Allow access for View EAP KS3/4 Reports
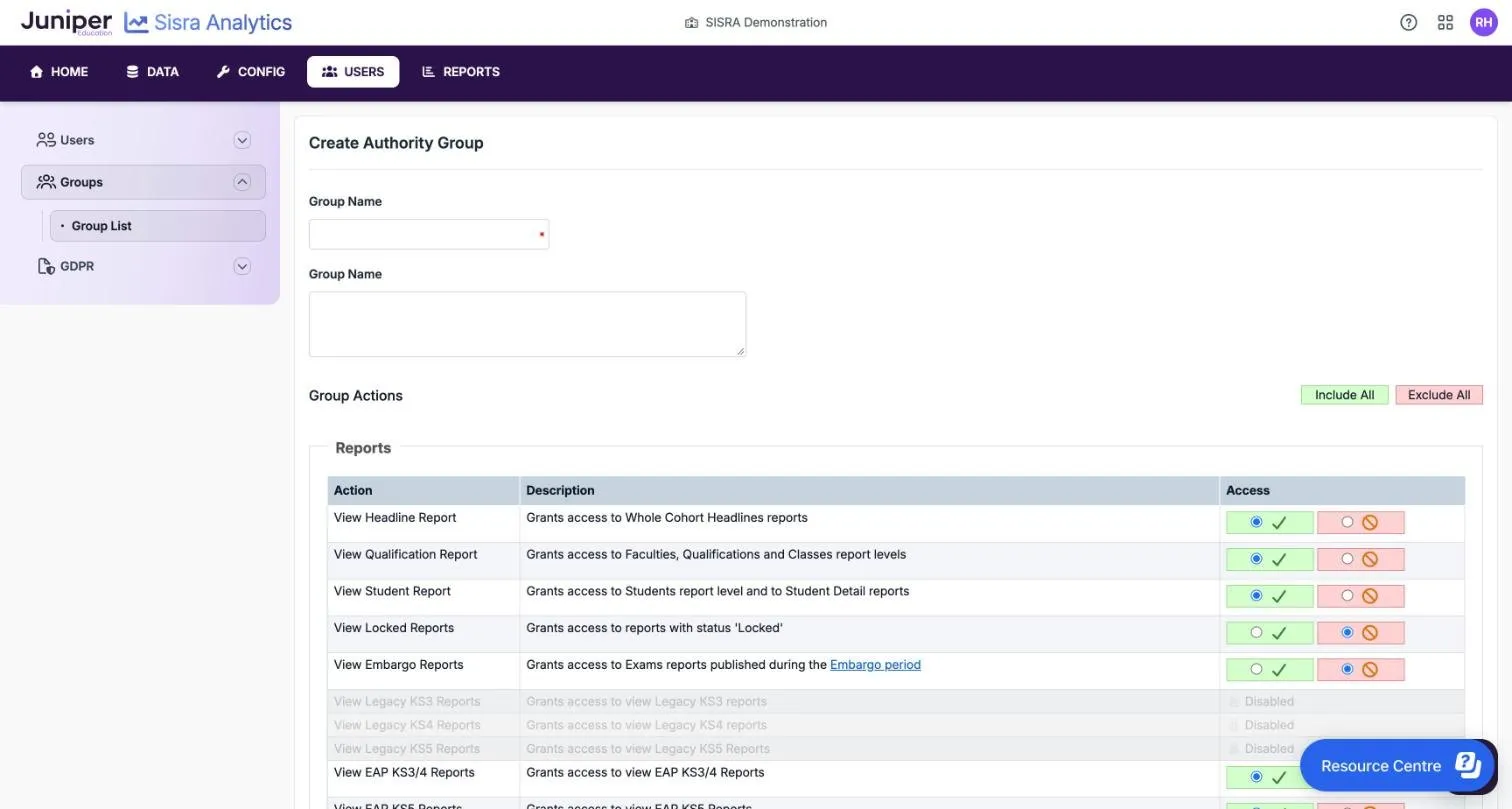Viewport: 1512px width, 809px height. pyautogui.click(x=1256, y=777)
